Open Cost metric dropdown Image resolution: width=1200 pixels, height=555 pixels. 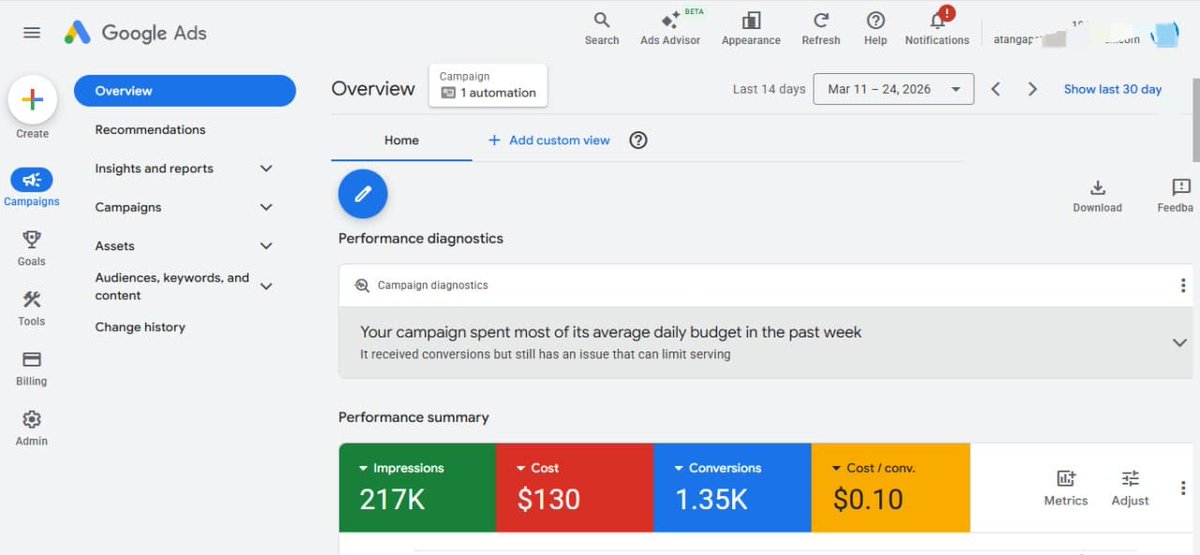point(538,468)
